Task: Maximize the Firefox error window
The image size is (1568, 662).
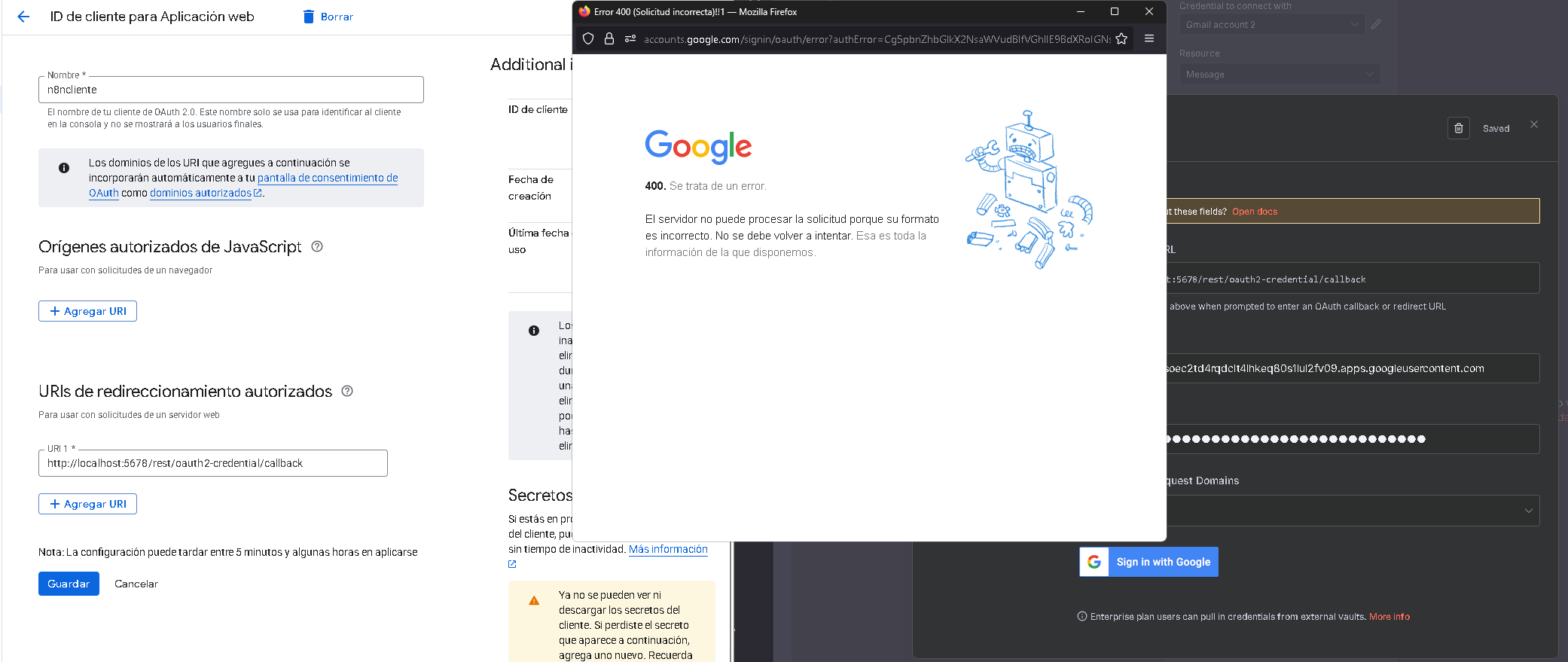Action: tap(1115, 11)
